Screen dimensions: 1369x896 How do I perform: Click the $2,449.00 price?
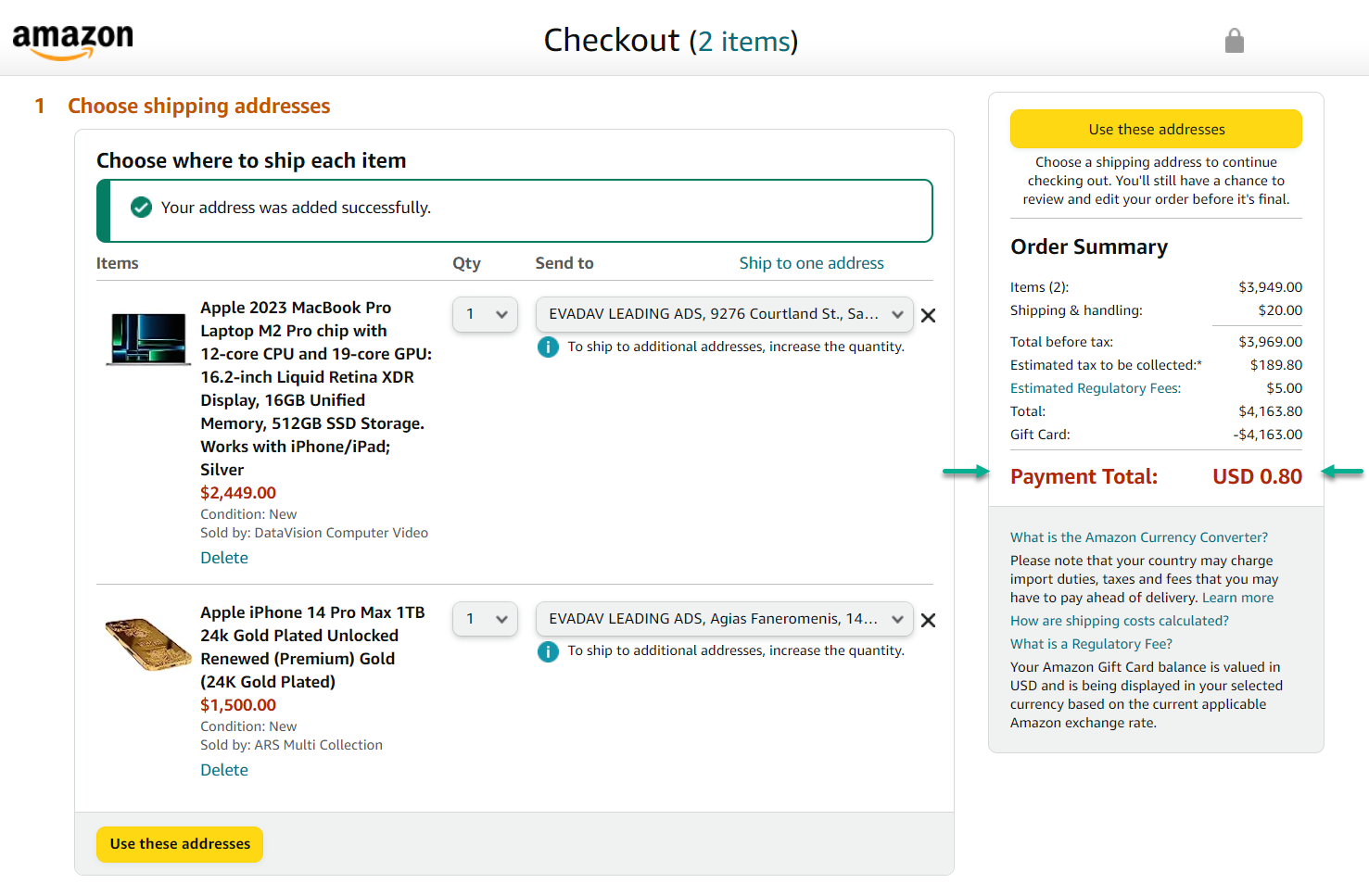tap(238, 493)
